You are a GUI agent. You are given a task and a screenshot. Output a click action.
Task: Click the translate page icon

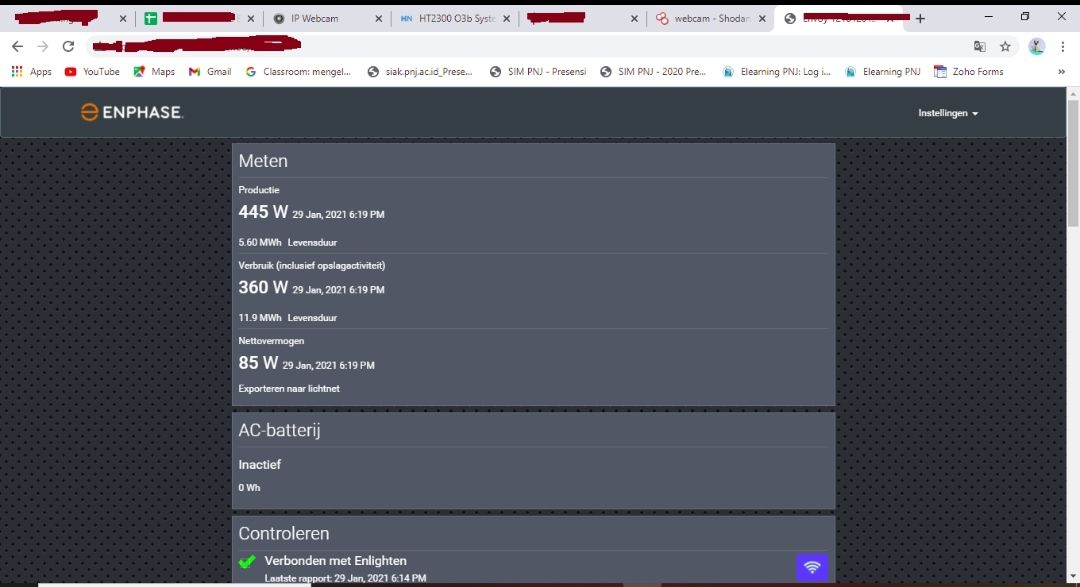pos(980,46)
